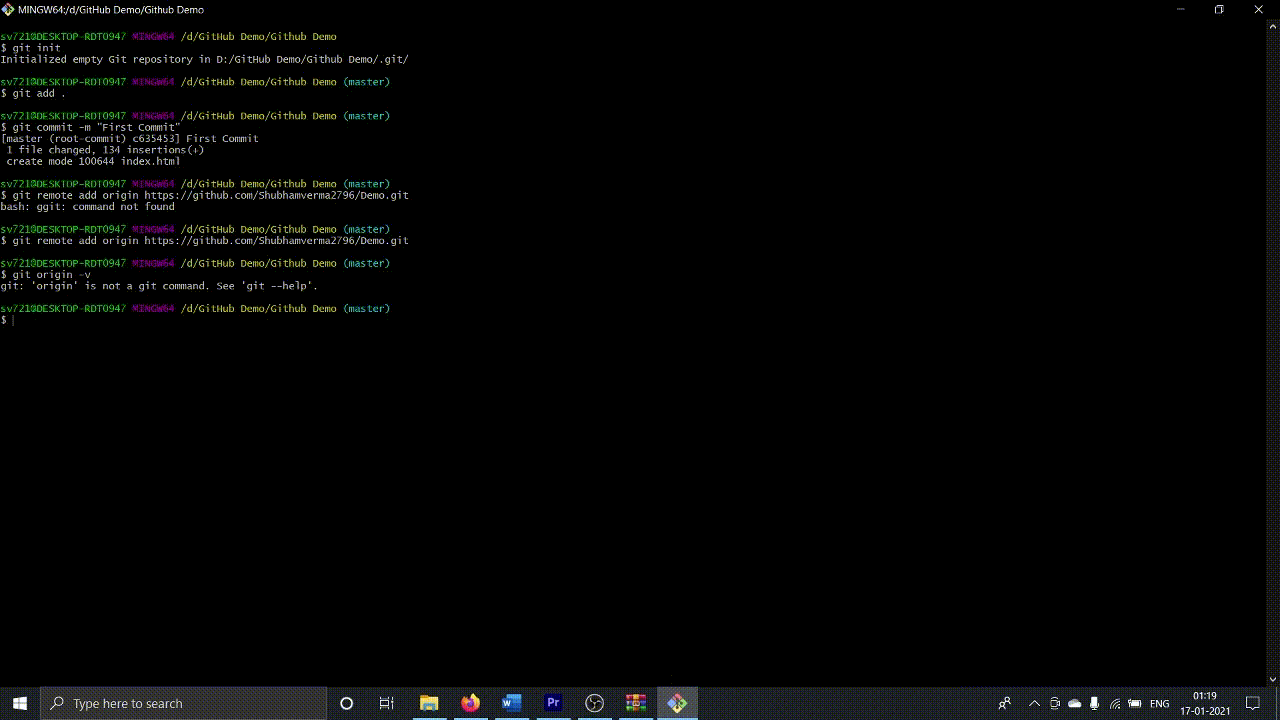Open Adobe Premiere Pro from the taskbar
The height and width of the screenshot is (720, 1280).
tap(553, 703)
